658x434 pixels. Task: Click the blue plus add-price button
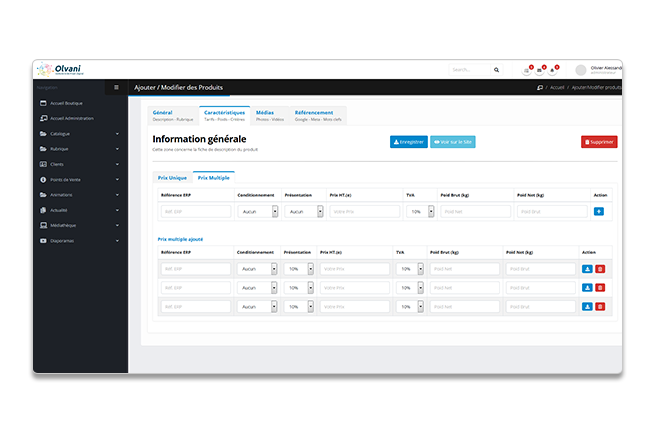click(599, 211)
